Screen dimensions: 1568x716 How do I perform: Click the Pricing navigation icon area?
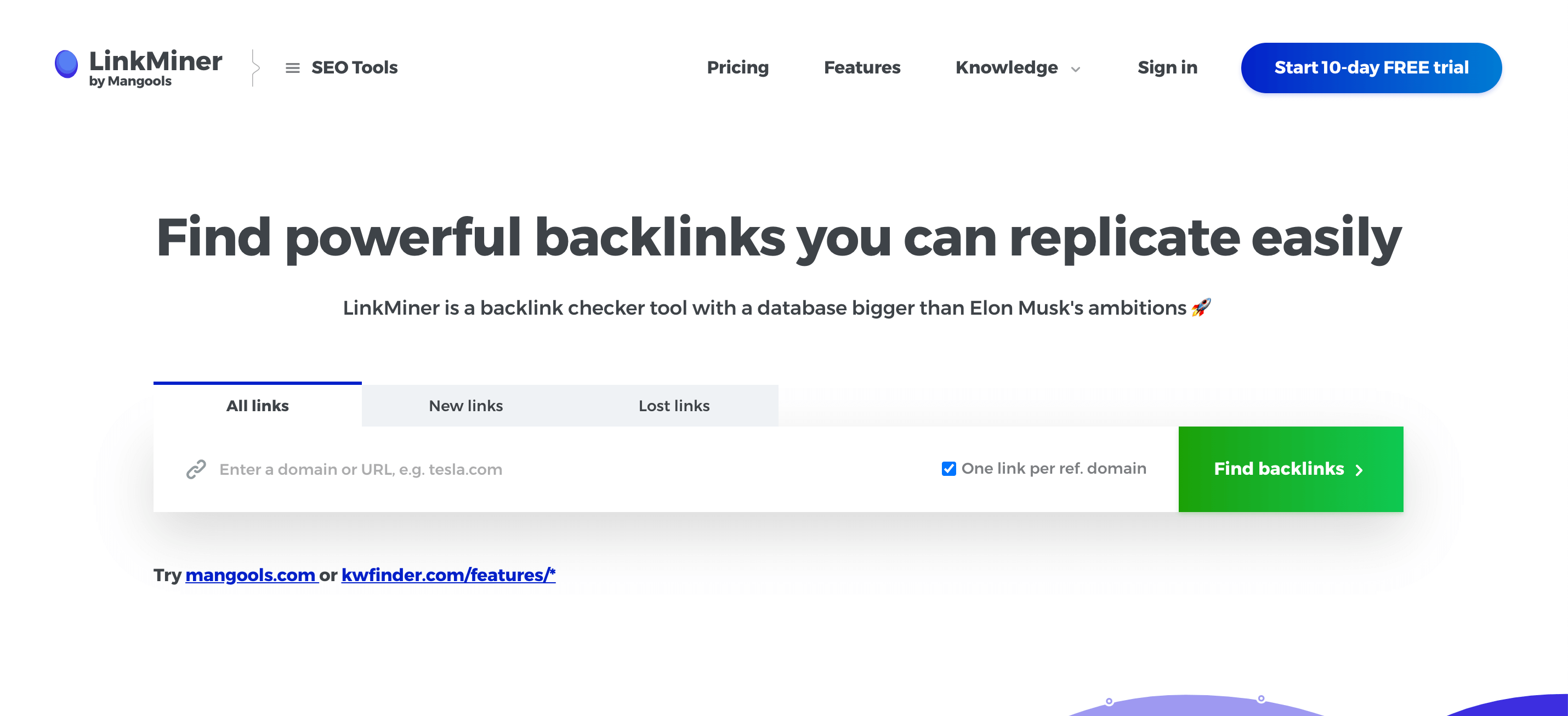736,68
